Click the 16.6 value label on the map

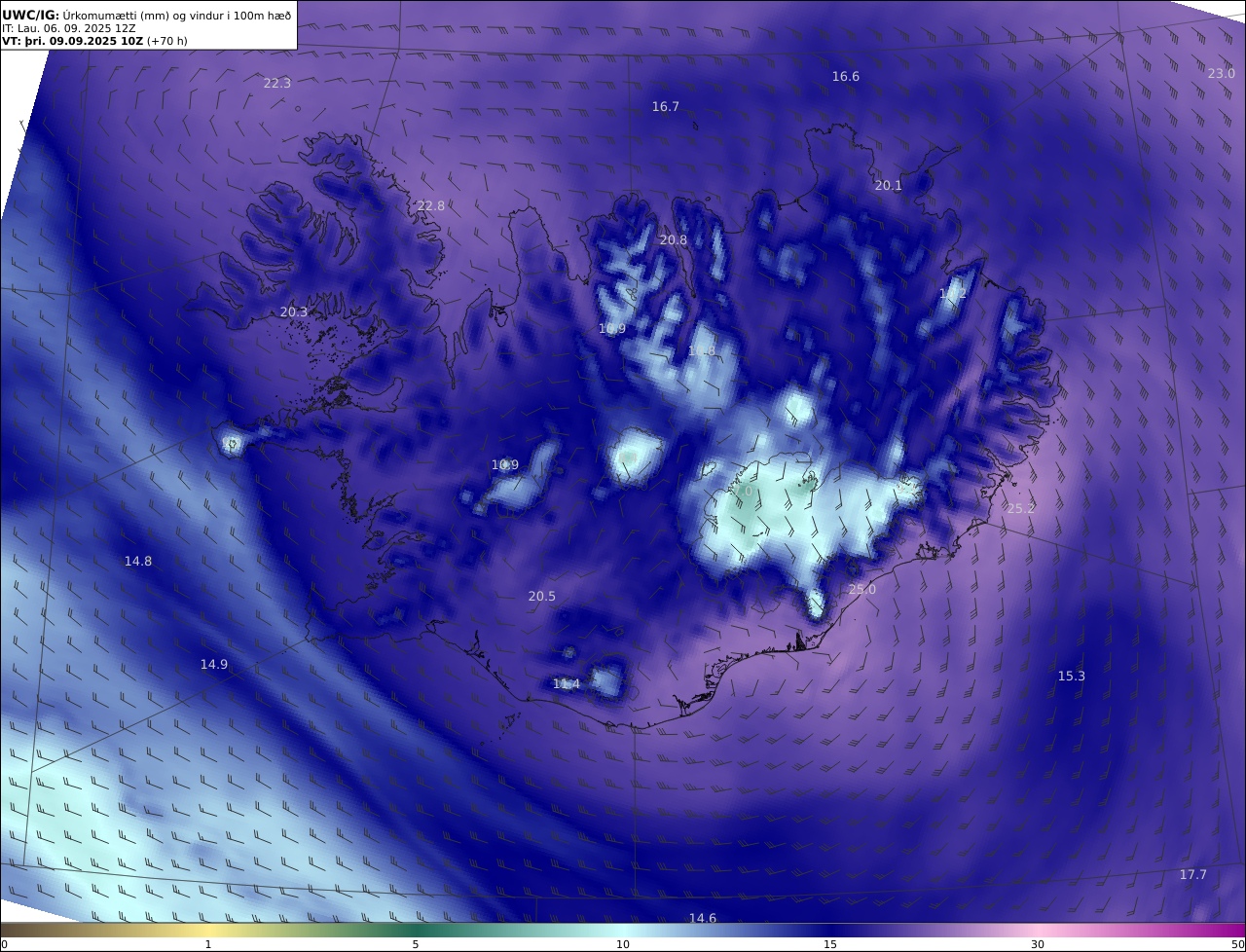pos(846,77)
